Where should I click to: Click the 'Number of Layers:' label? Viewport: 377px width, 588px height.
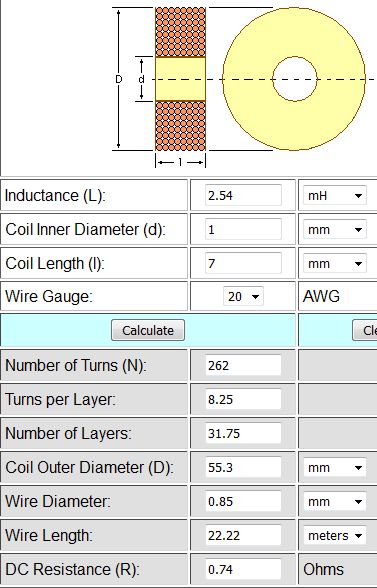pos(68,434)
